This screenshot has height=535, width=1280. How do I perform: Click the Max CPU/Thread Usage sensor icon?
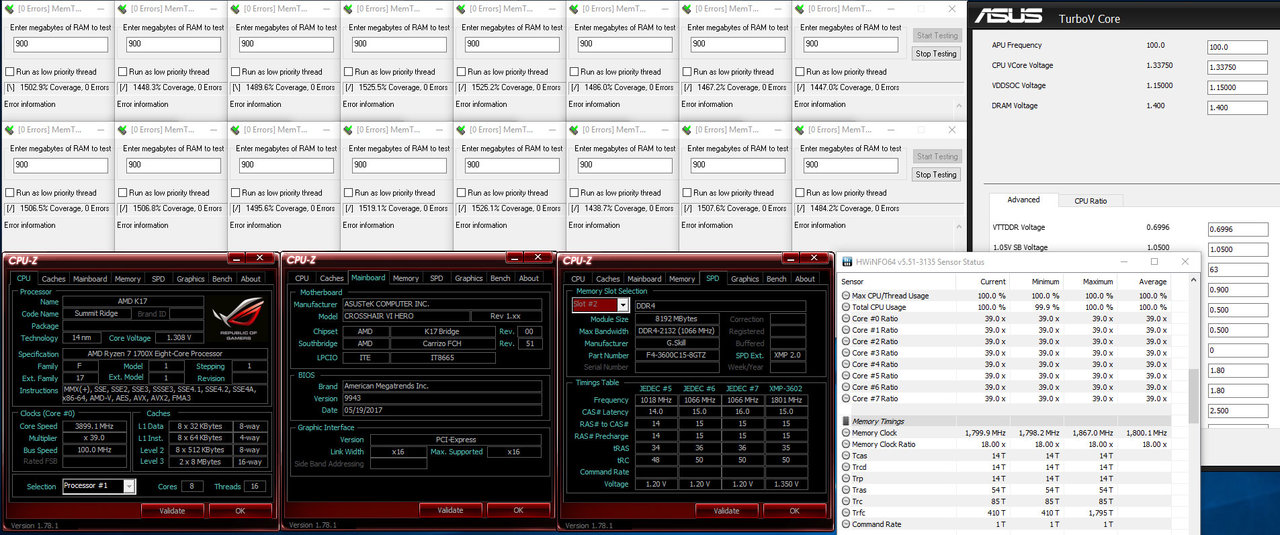click(x=845, y=296)
